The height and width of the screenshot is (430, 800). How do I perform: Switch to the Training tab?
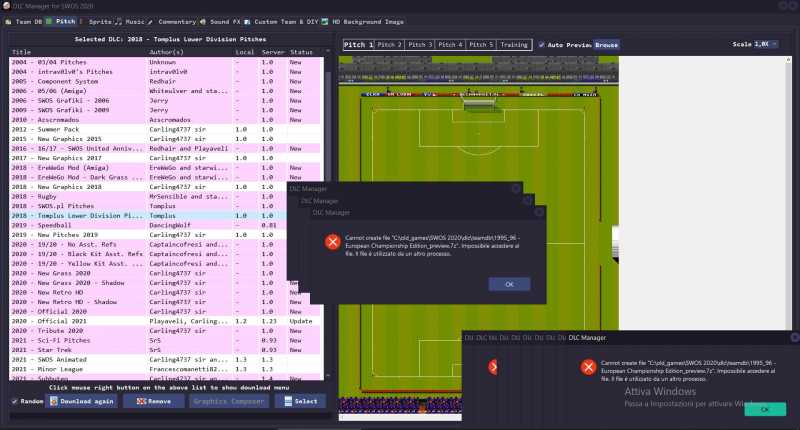pyautogui.click(x=514, y=45)
